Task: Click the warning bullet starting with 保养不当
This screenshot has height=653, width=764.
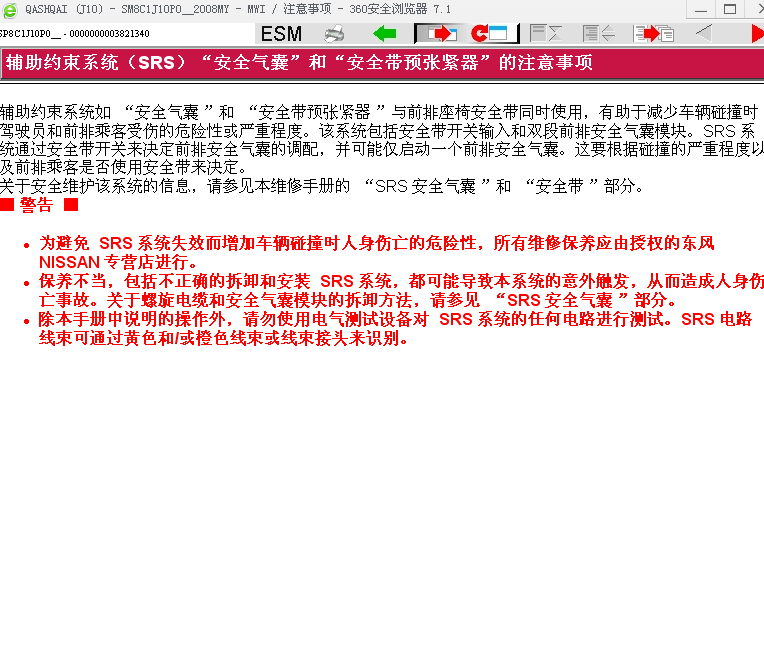Action: (401, 290)
